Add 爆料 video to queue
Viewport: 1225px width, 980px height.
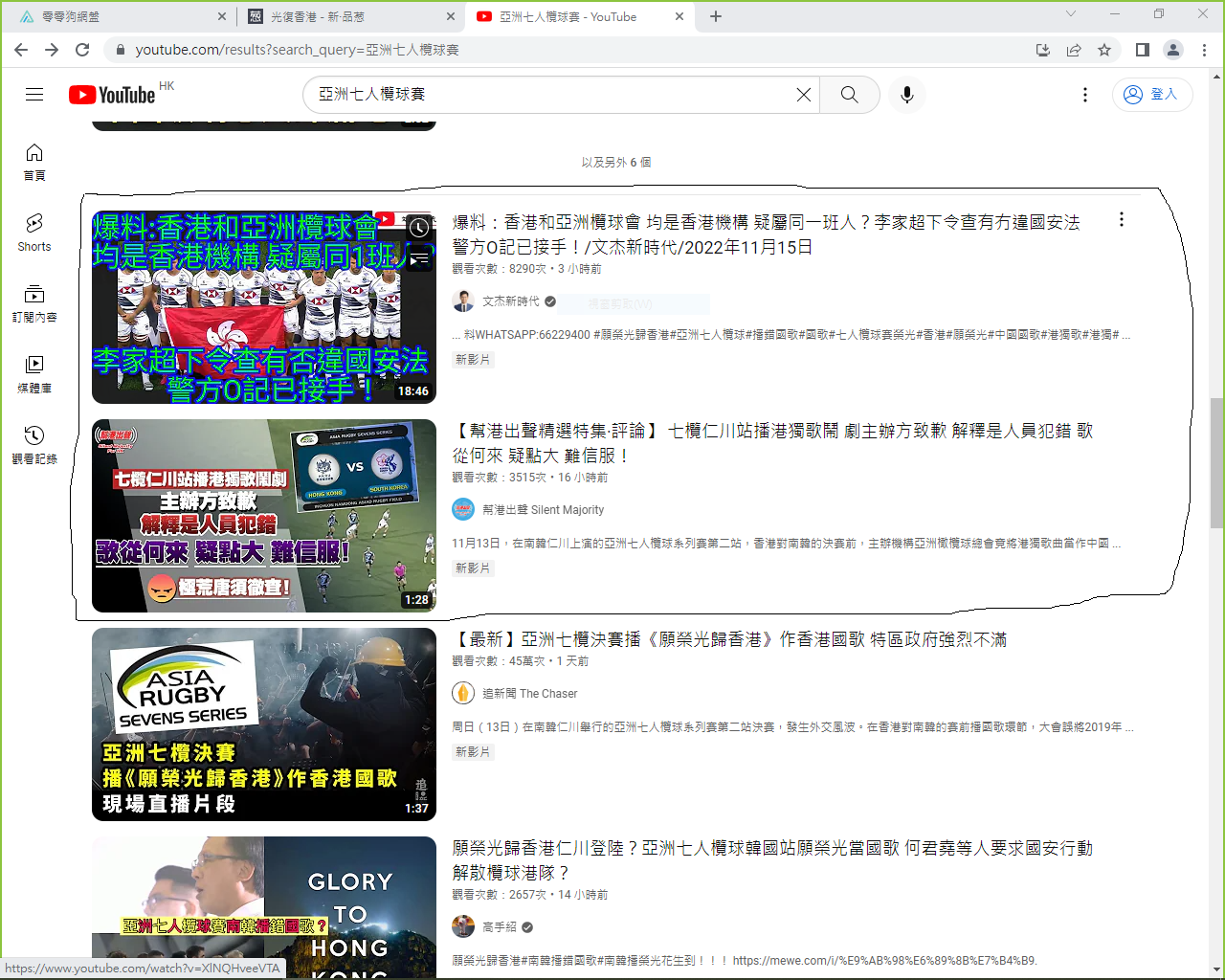pos(419,258)
